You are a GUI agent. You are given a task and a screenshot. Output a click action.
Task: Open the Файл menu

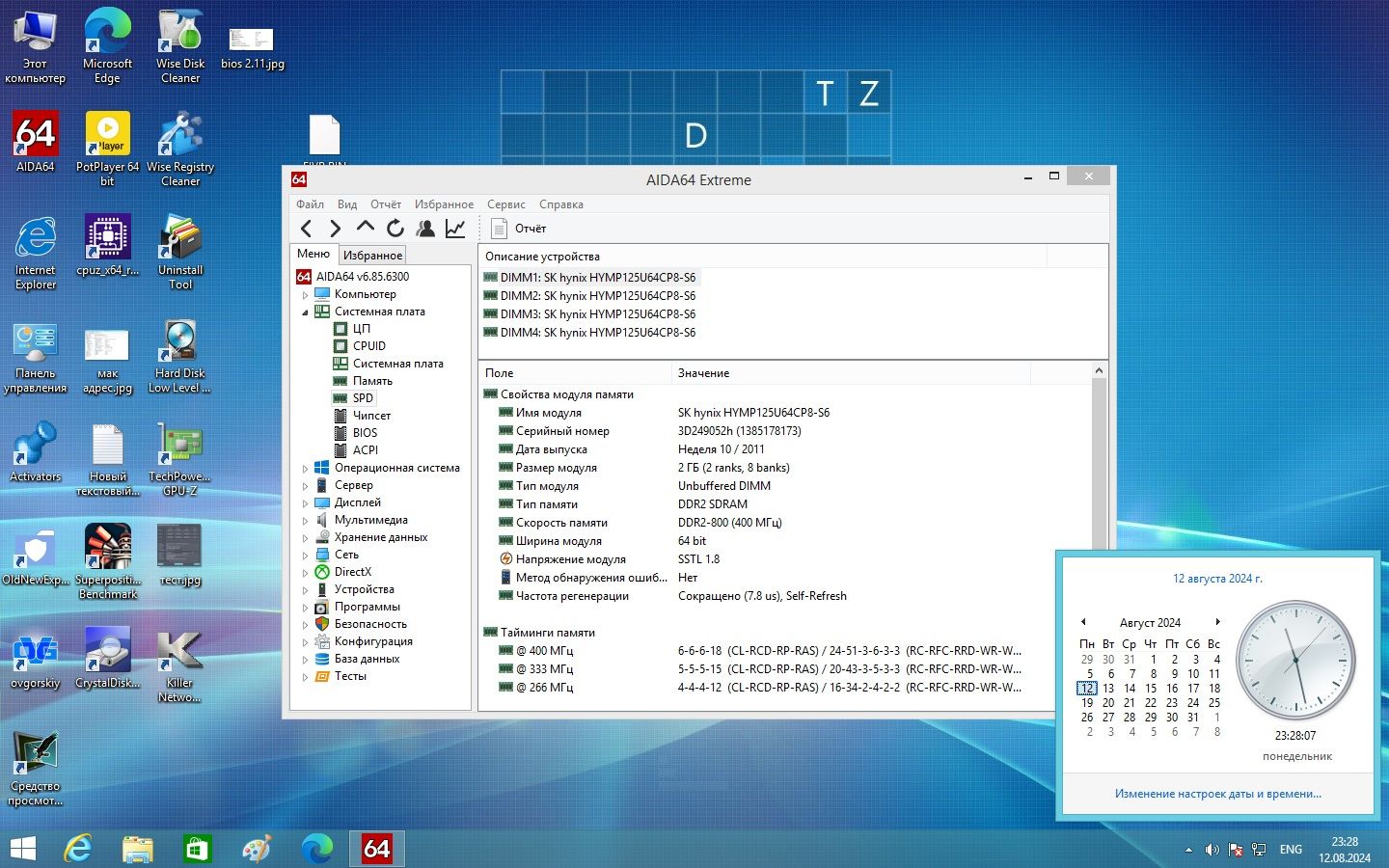310,204
